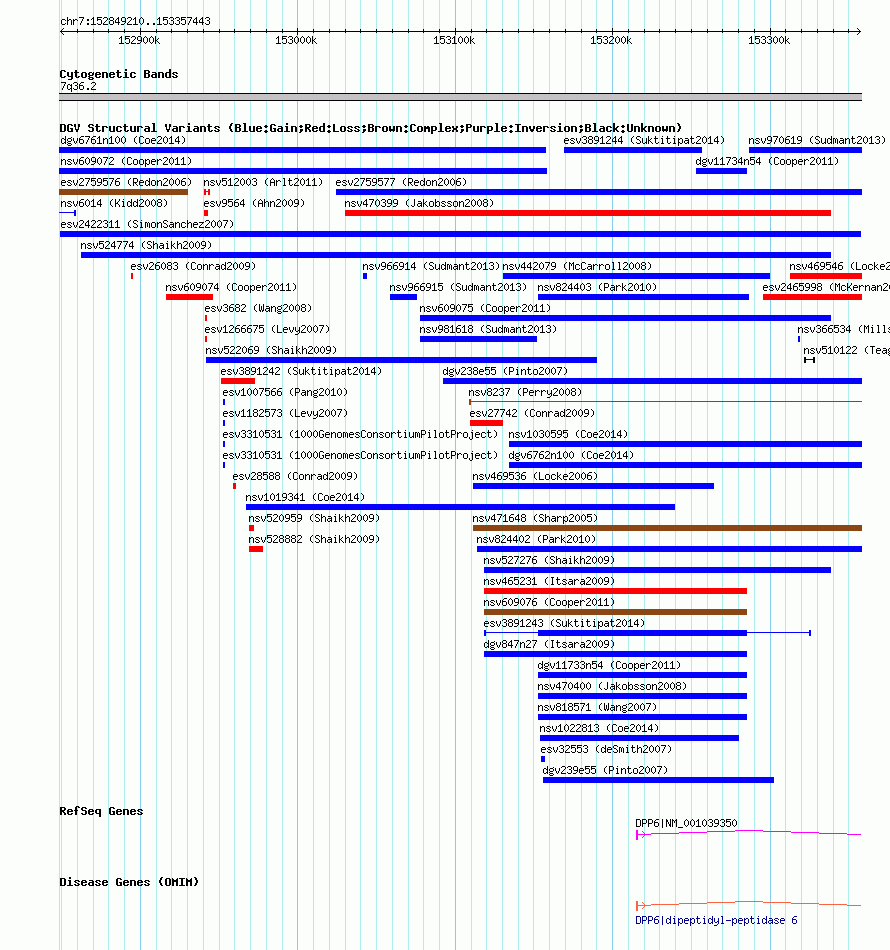
Task: Click the nsv470400 (Jakobsson2008) label
Action: [613, 686]
